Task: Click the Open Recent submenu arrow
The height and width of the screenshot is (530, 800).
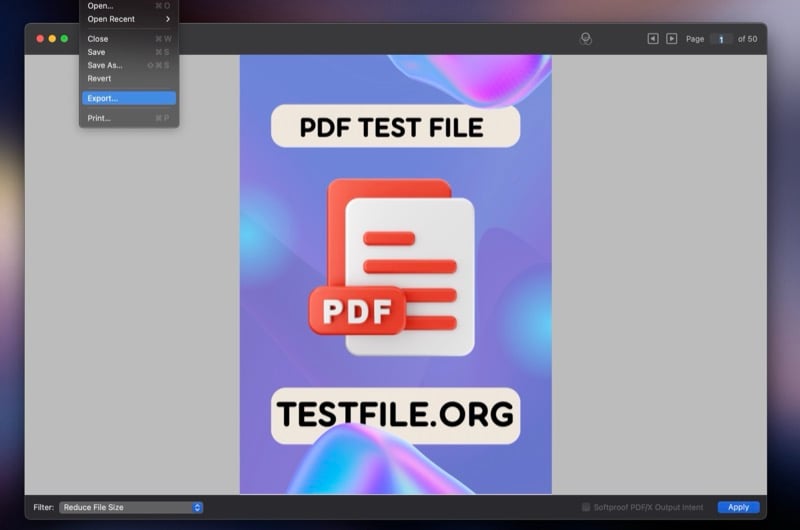Action: [x=168, y=19]
